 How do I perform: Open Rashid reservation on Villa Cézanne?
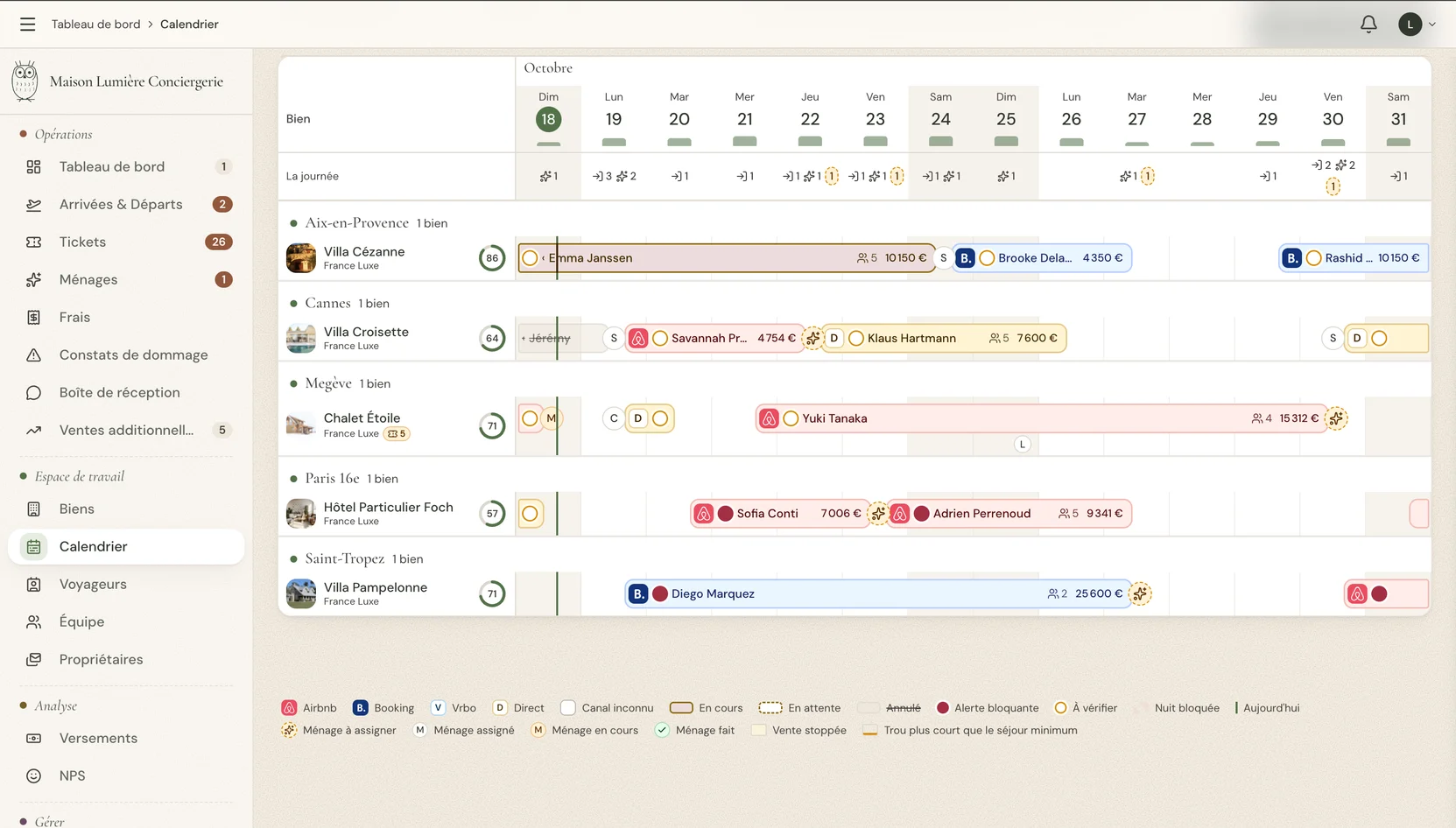(x=1354, y=258)
